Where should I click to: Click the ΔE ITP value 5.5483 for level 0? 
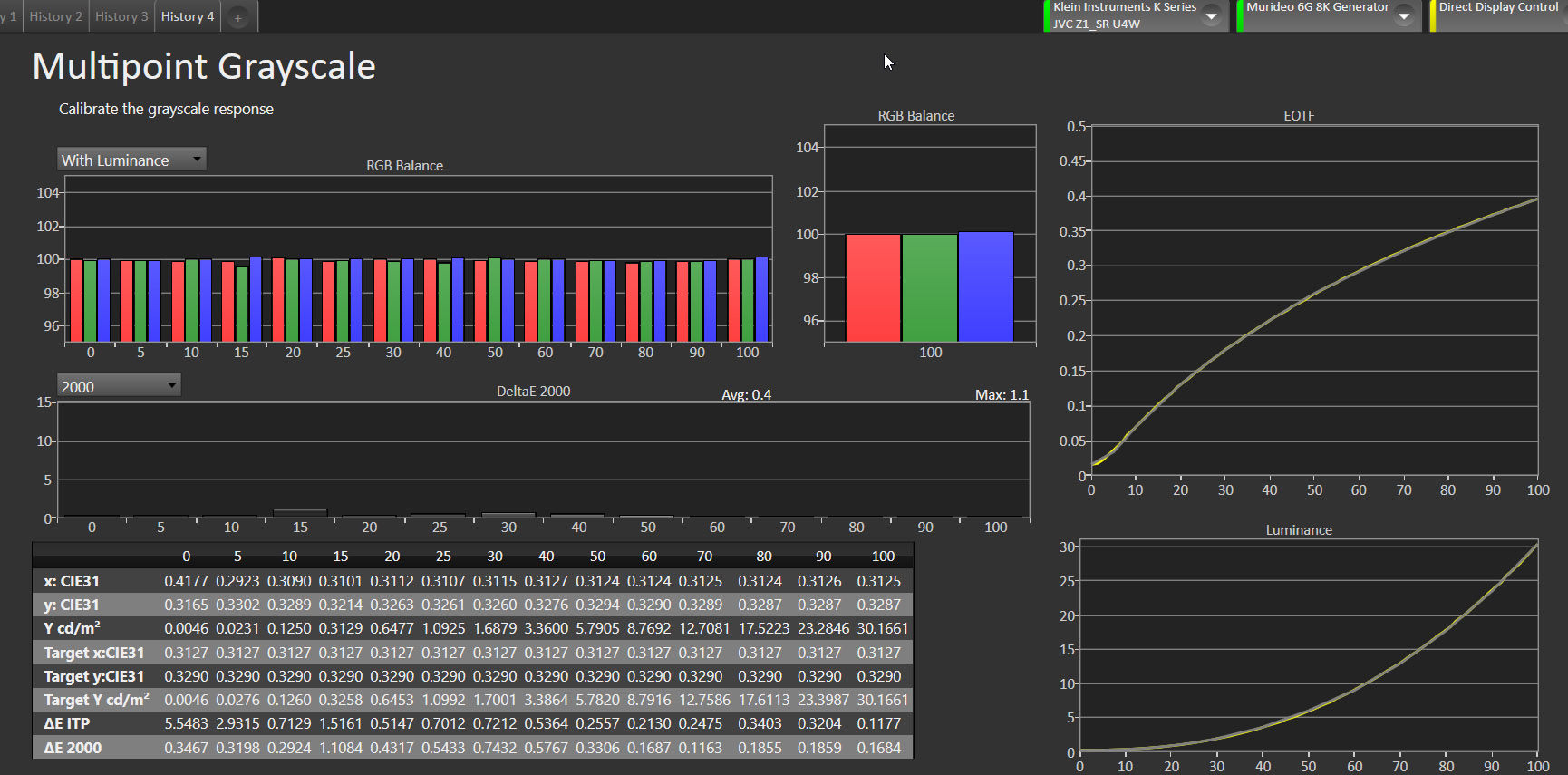[x=186, y=723]
